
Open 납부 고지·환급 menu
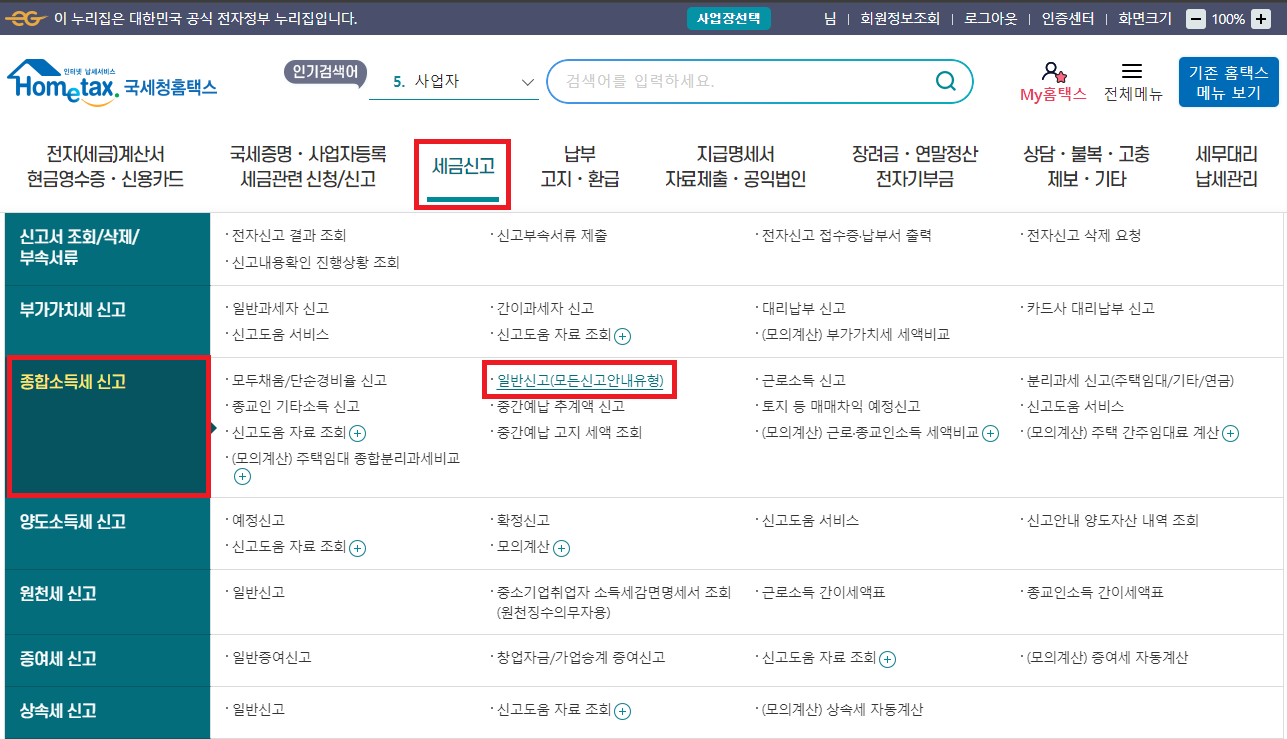point(580,167)
